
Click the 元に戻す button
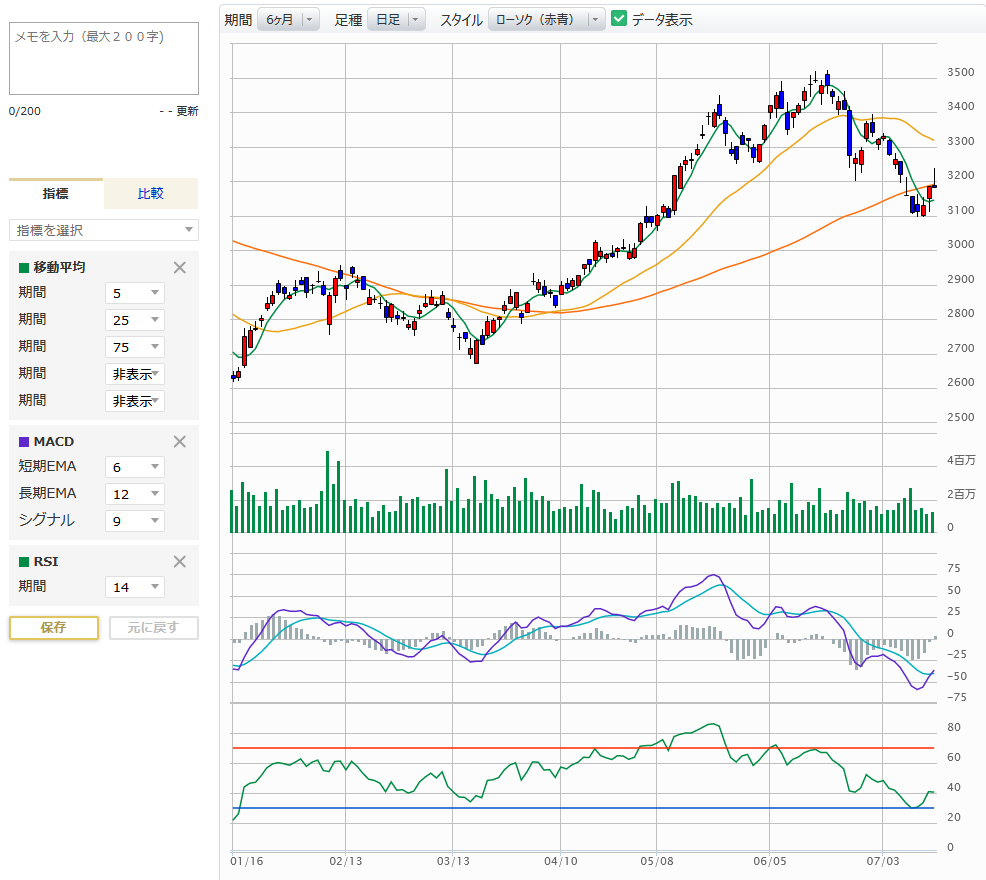tap(153, 627)
